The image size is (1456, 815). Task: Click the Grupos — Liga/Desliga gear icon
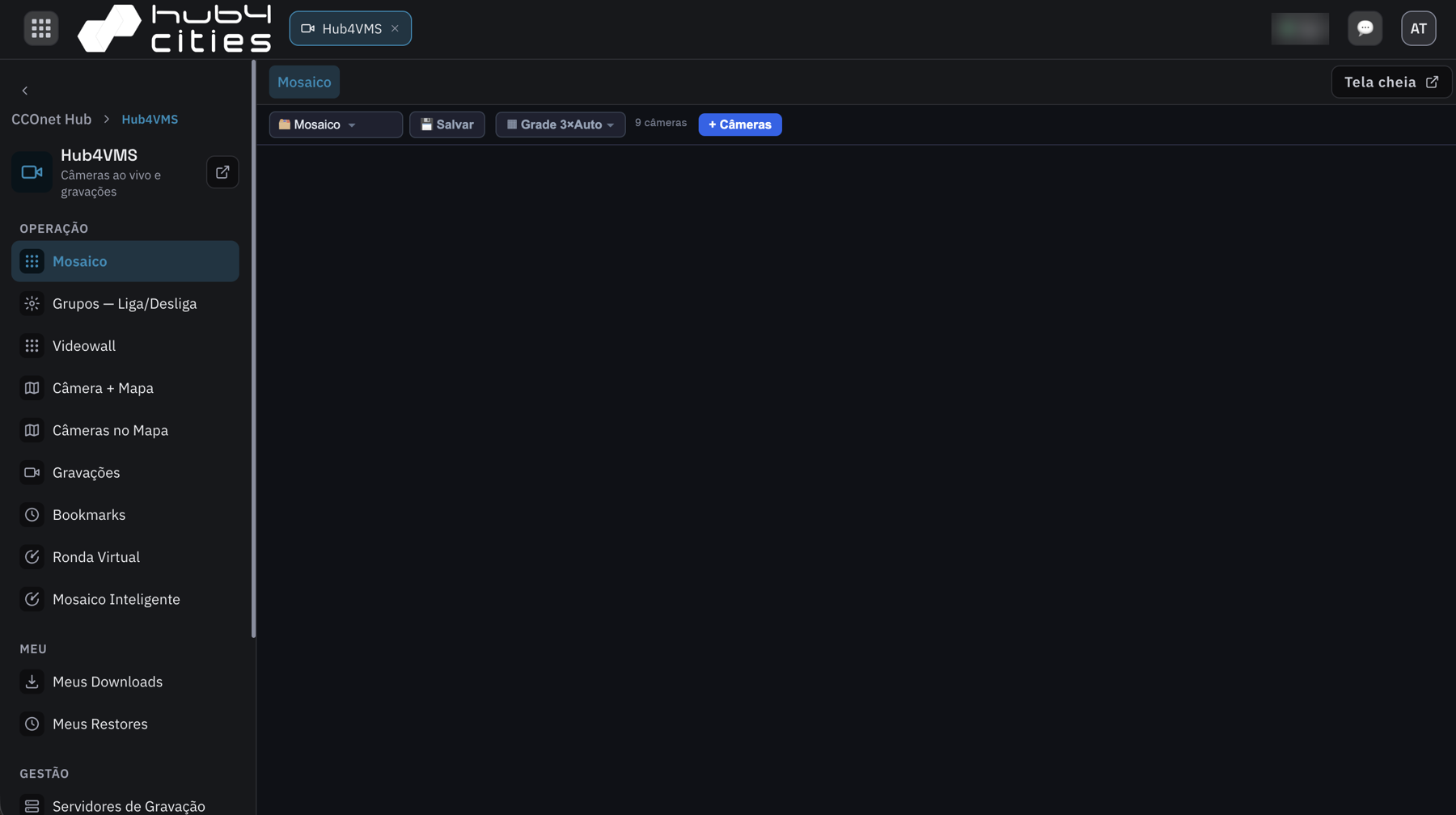click(32, 304)
